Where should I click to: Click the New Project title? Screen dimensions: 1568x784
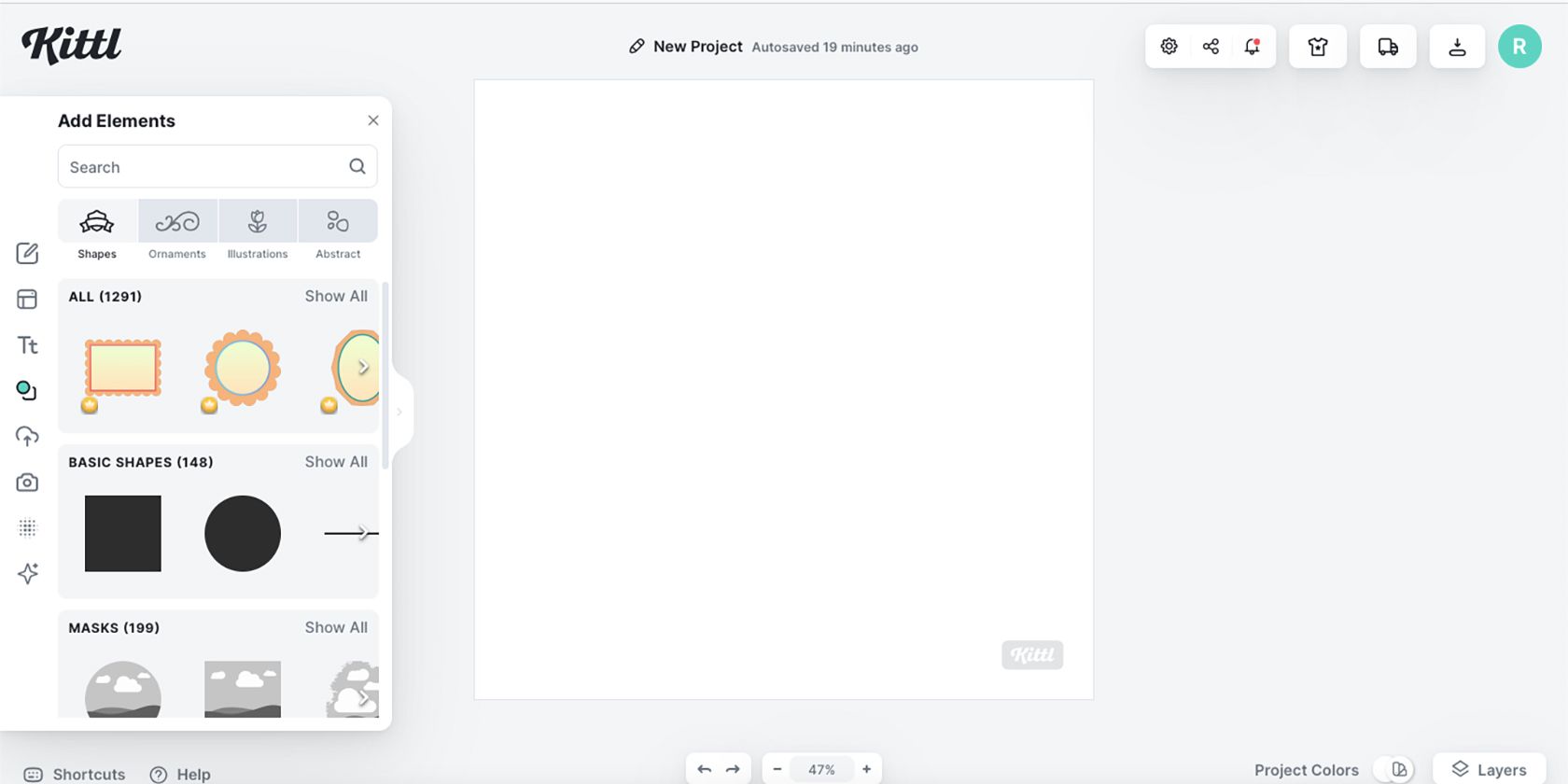(698, 46)
